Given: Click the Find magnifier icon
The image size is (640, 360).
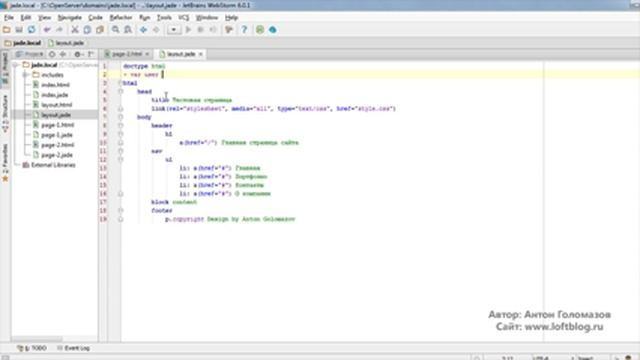Looking at the screenshot, I should tap(116, 30).
